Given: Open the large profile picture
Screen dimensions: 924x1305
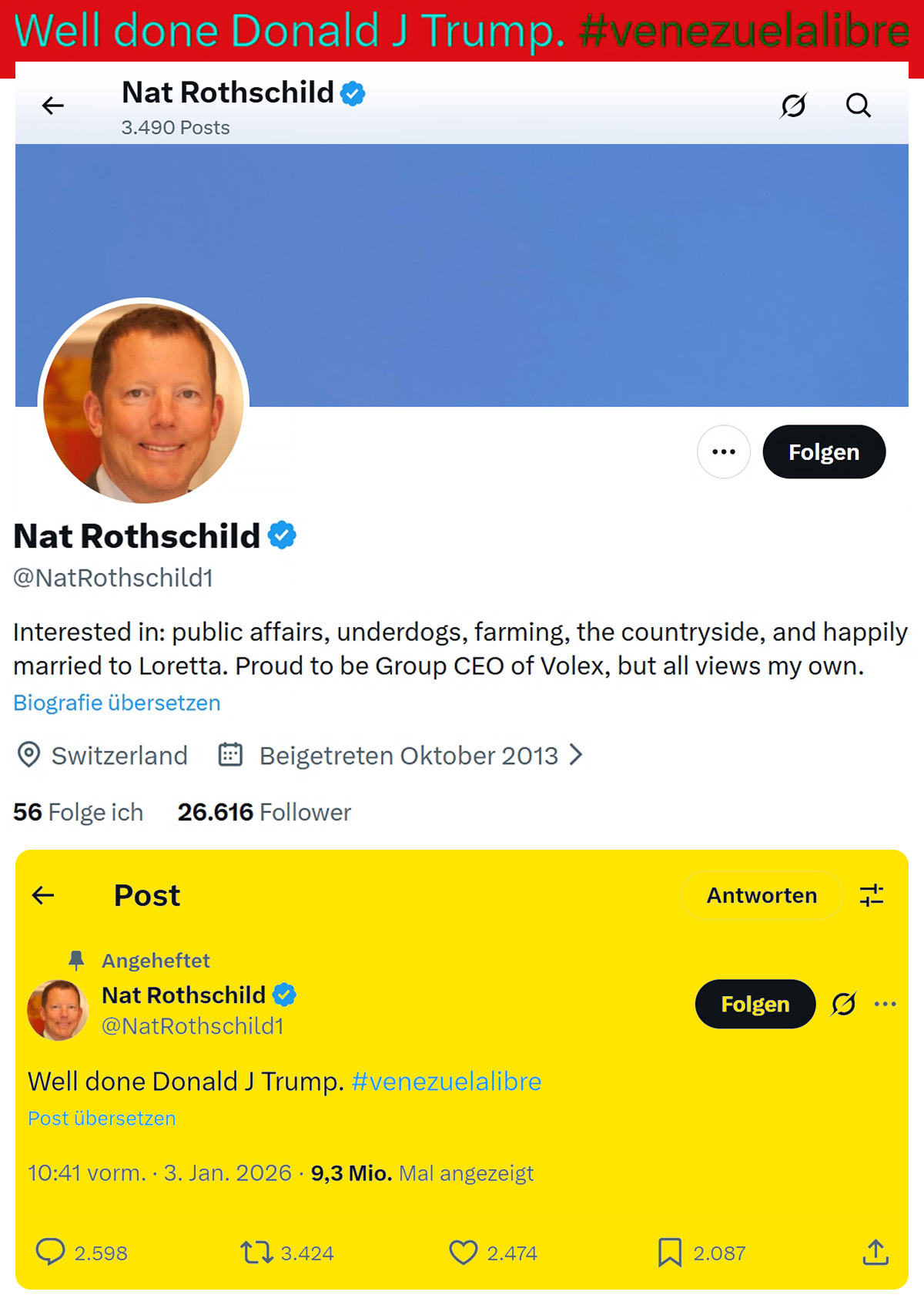Looking at the screenshot, I should click(144, 402).
